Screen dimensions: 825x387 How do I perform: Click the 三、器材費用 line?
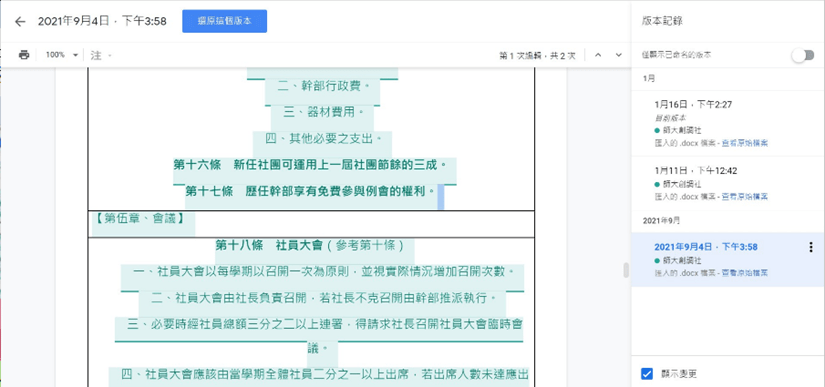tap(324, 111)
